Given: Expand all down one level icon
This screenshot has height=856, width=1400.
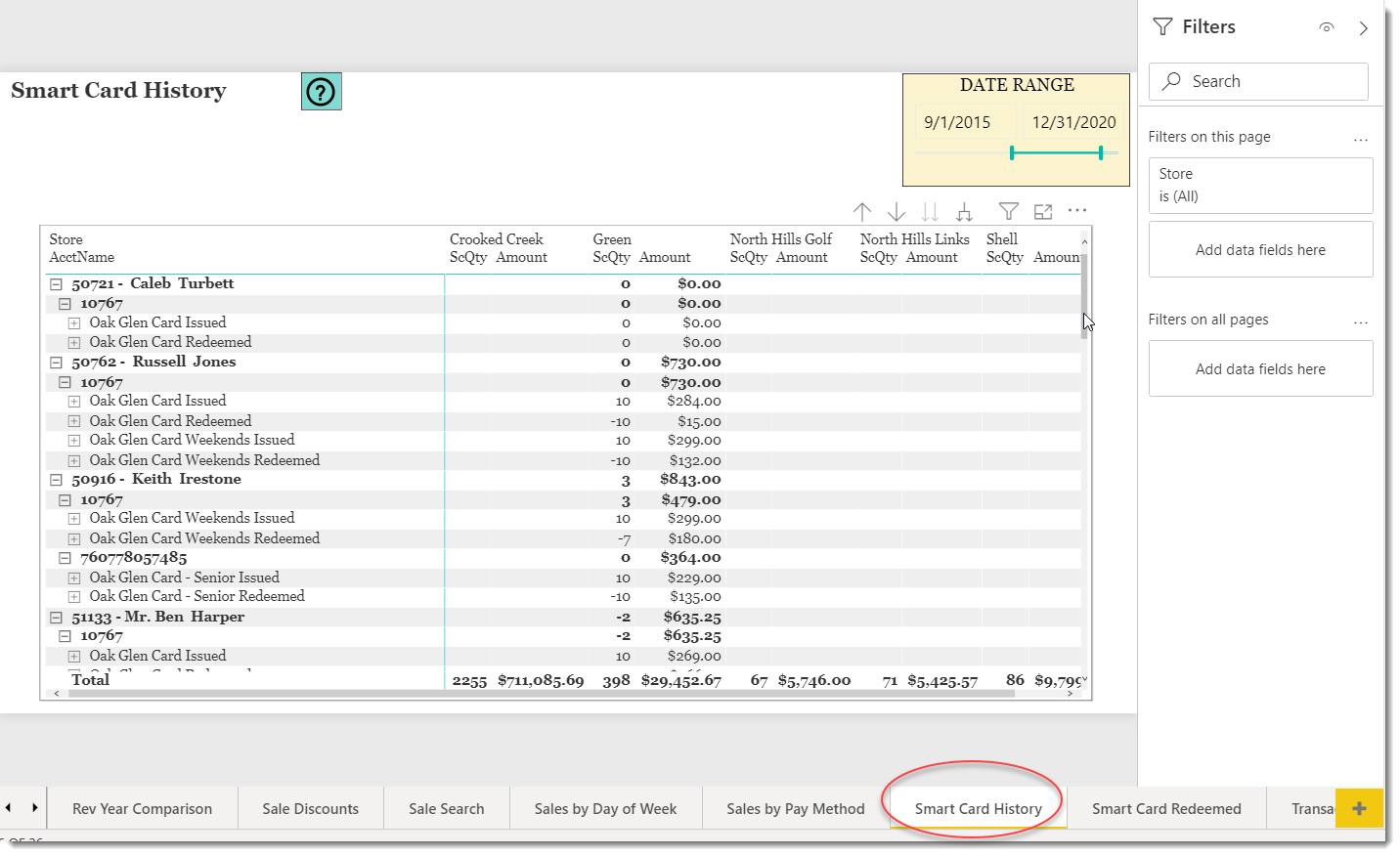Looking at the screenshot, I should pos(964,212).
